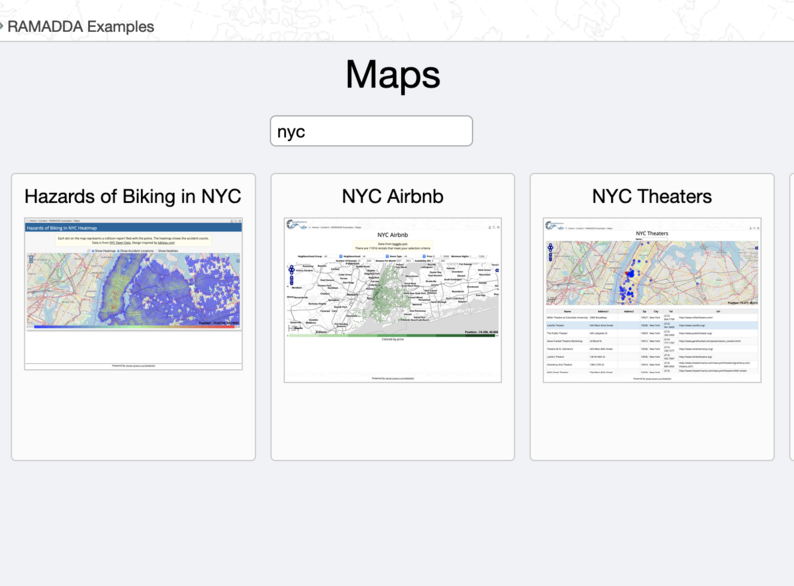Screen dimensions: 794x586
Task: Toggle Show Heatmap checkbox in Hazards preview
Action: pyautogui.click(x=91, y=250)
